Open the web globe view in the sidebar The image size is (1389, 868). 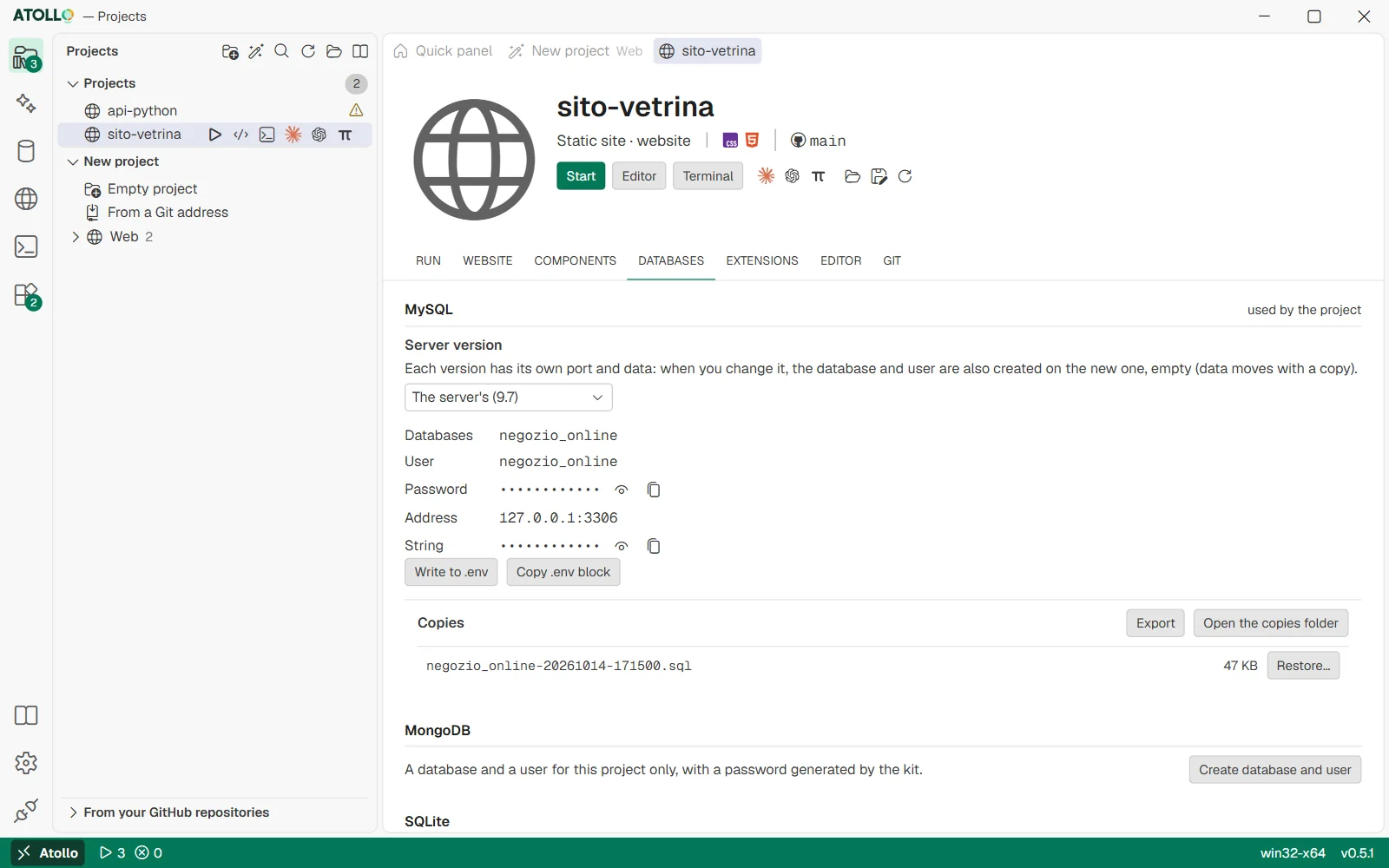26,199
